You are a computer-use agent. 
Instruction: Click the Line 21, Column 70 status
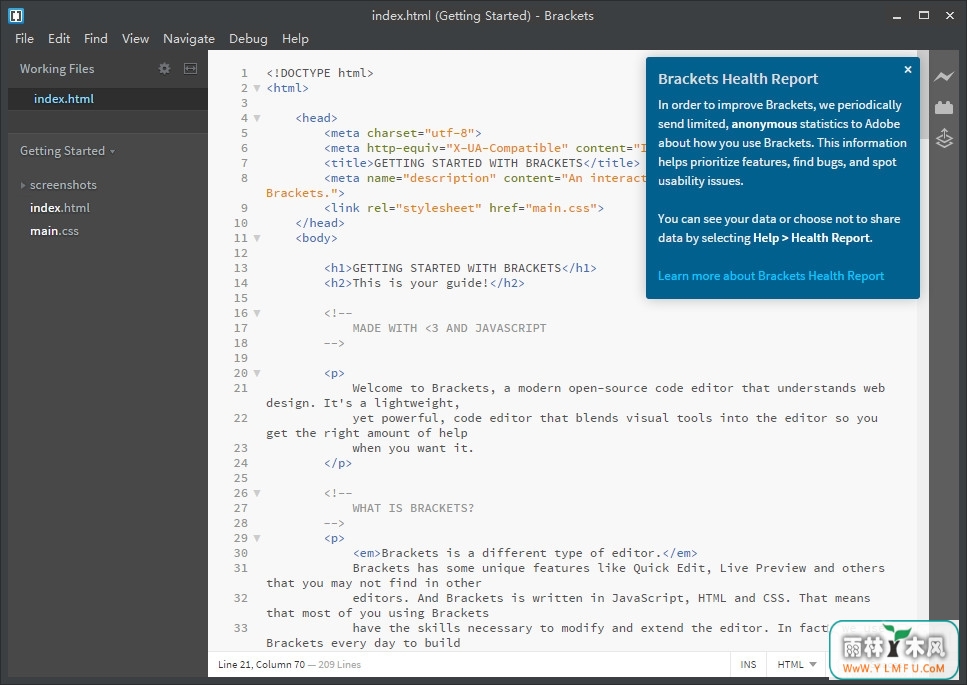(x=261, y=664)
